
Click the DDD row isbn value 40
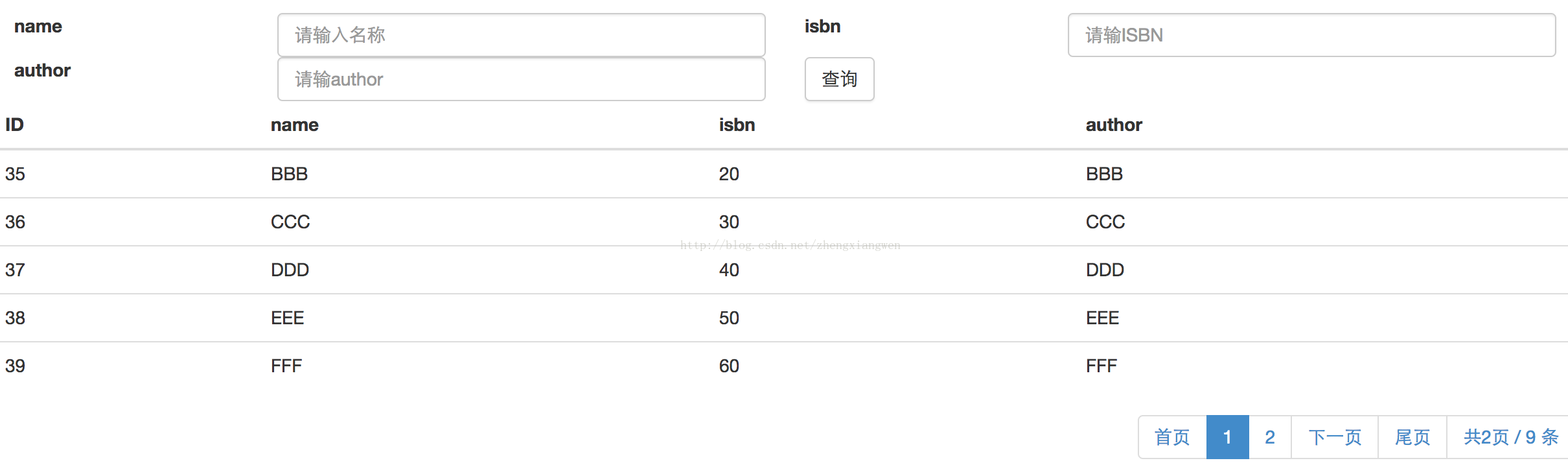pos(729,270)
